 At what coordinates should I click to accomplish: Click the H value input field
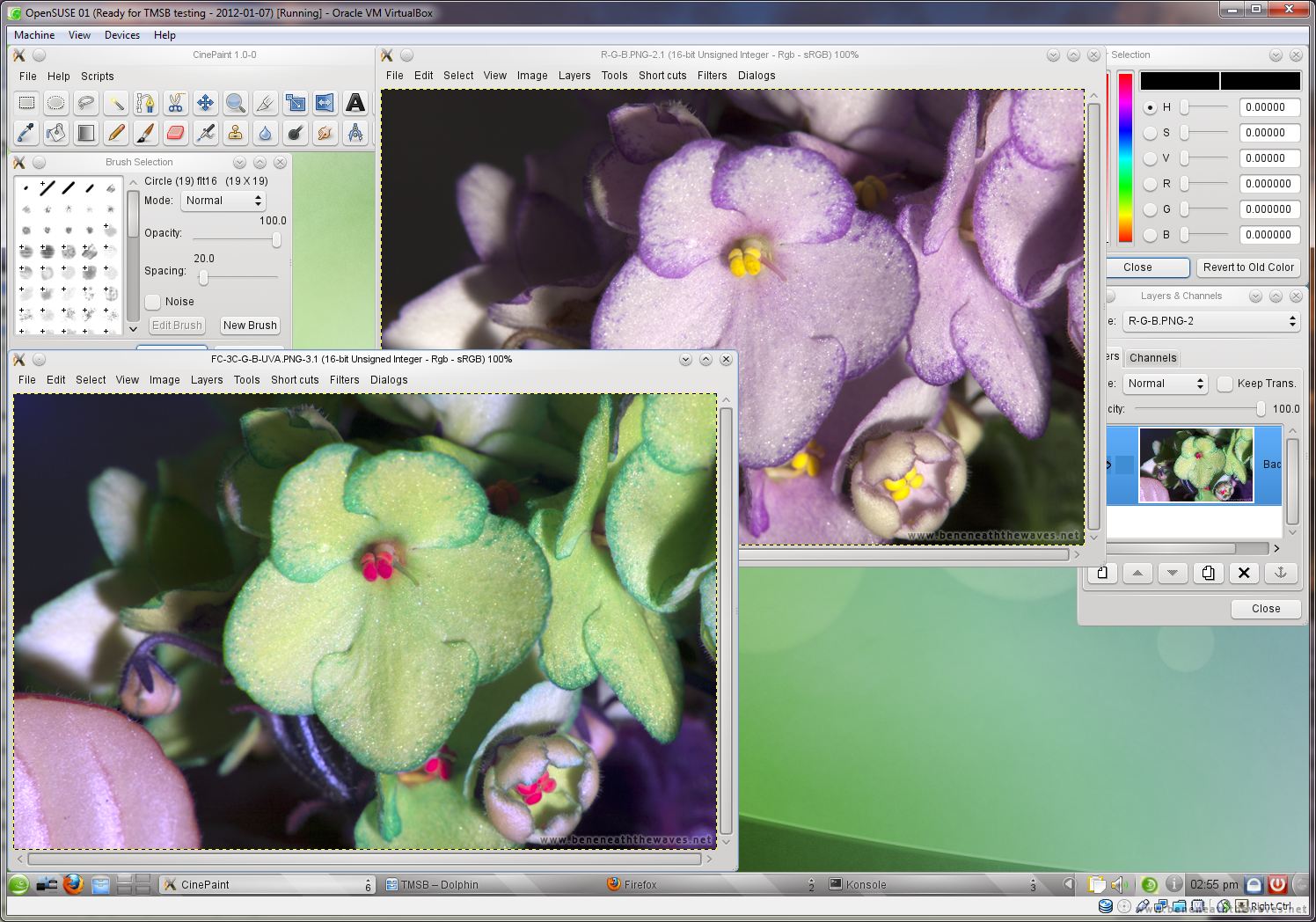1269,107
